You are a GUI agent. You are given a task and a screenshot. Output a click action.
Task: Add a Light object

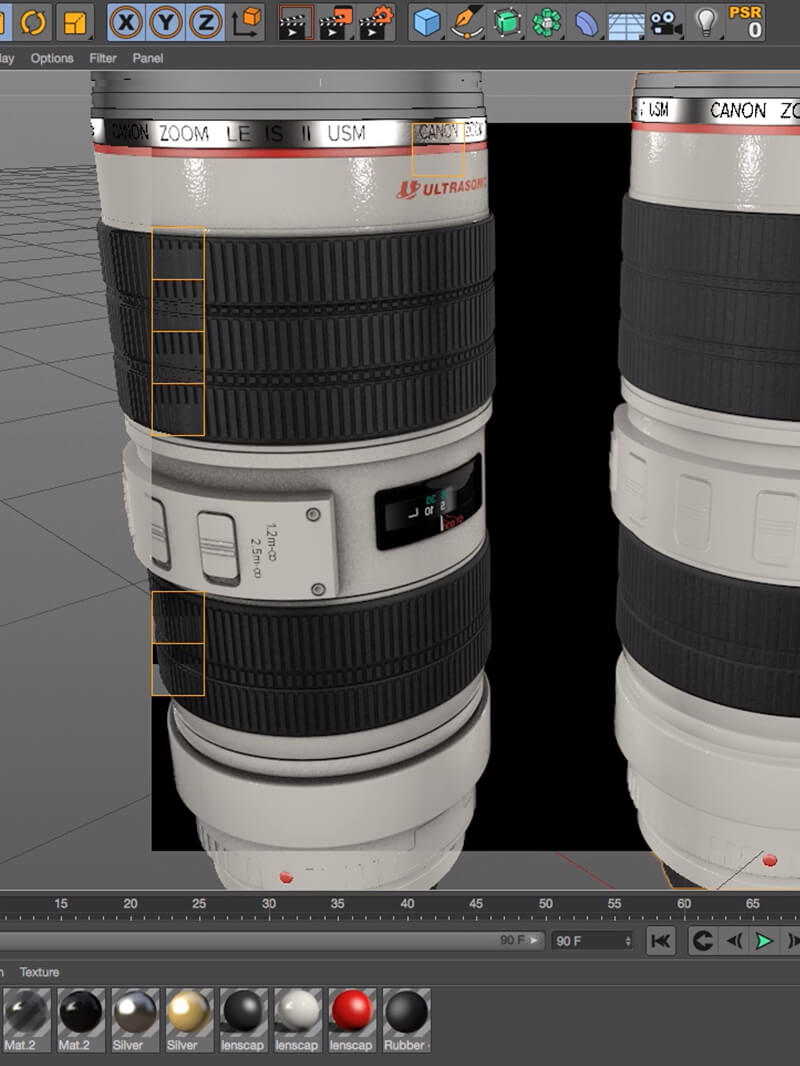[706, 22]
